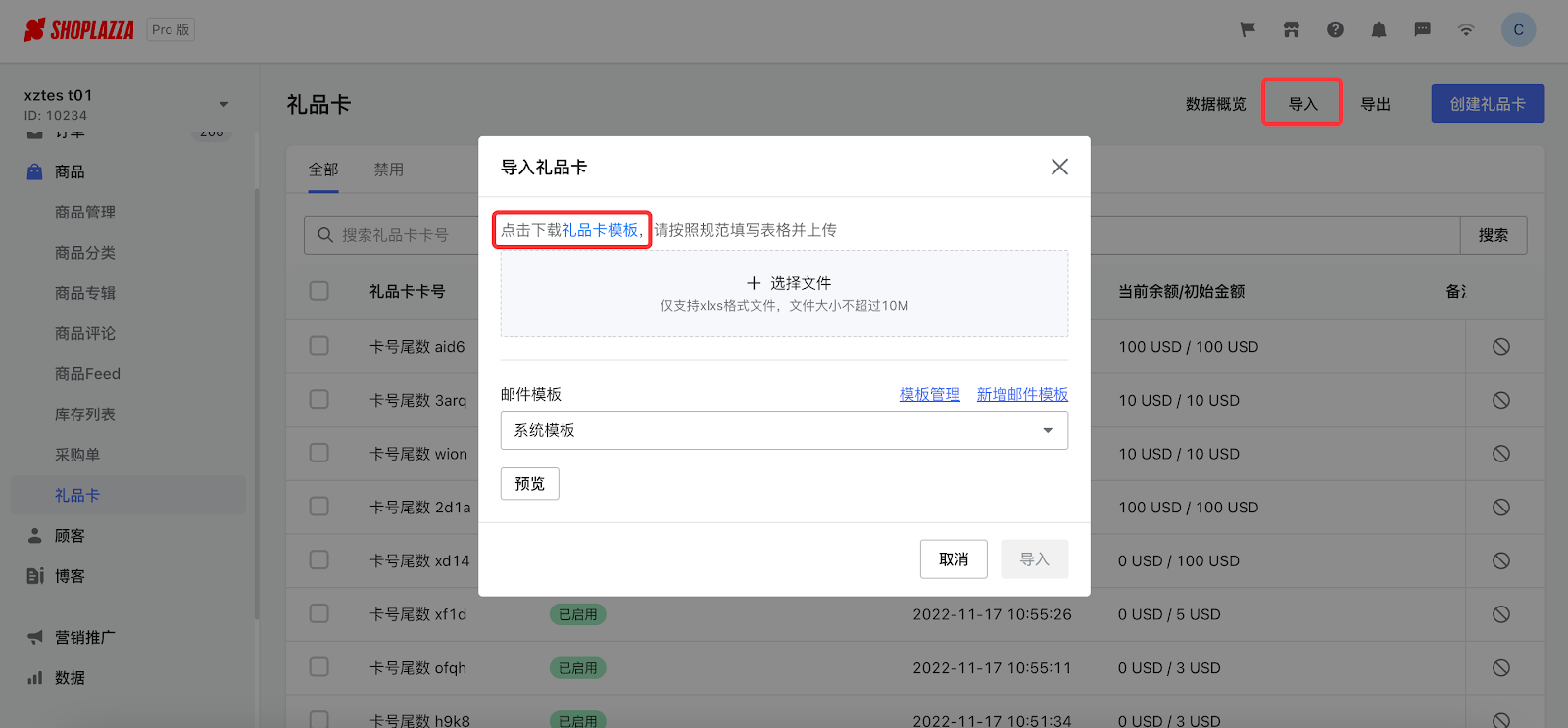Click the help question mark icon
Viewport: 1568px width, 728px height.
coord(1335,29)
